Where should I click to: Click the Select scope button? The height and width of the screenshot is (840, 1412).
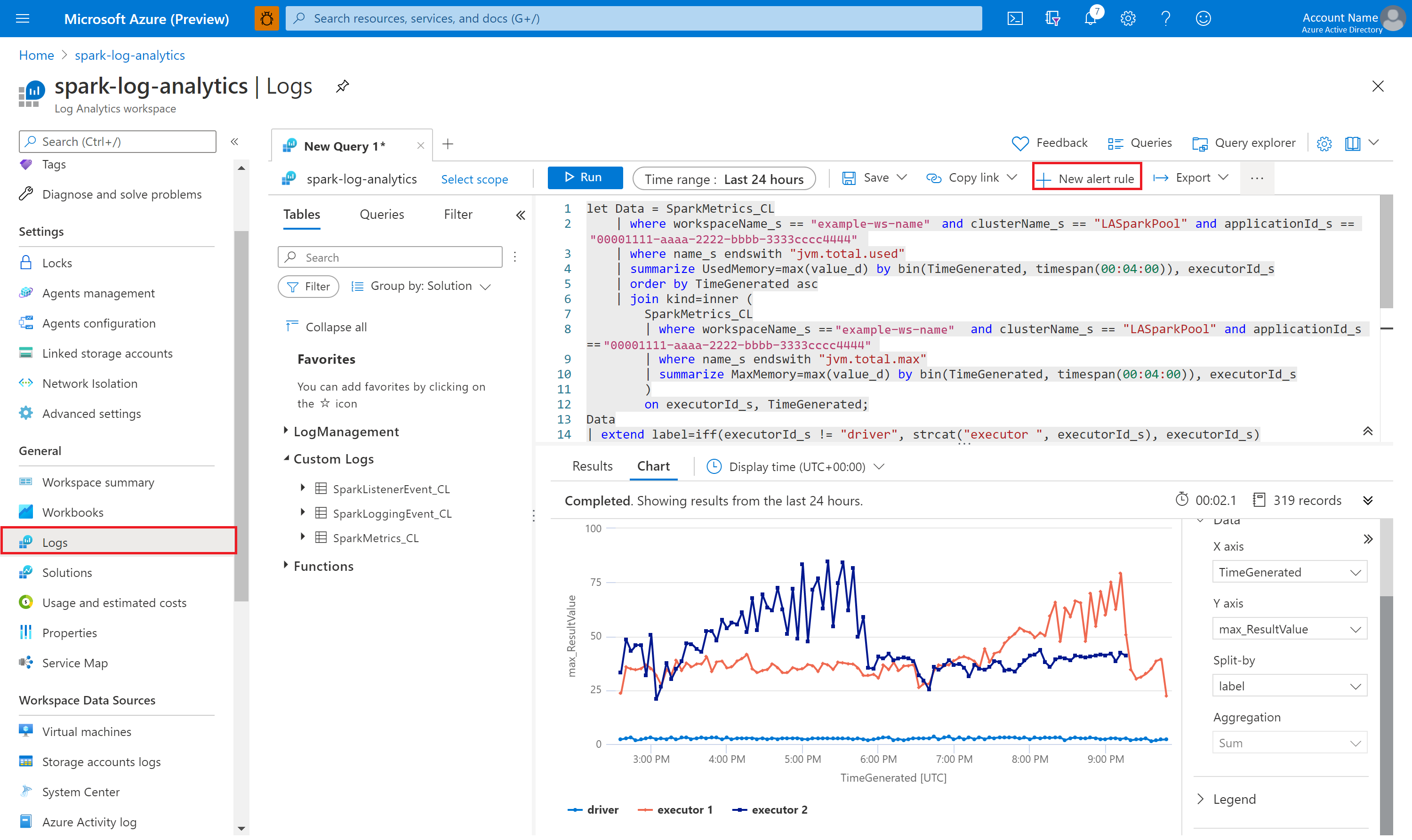(474, 178)
